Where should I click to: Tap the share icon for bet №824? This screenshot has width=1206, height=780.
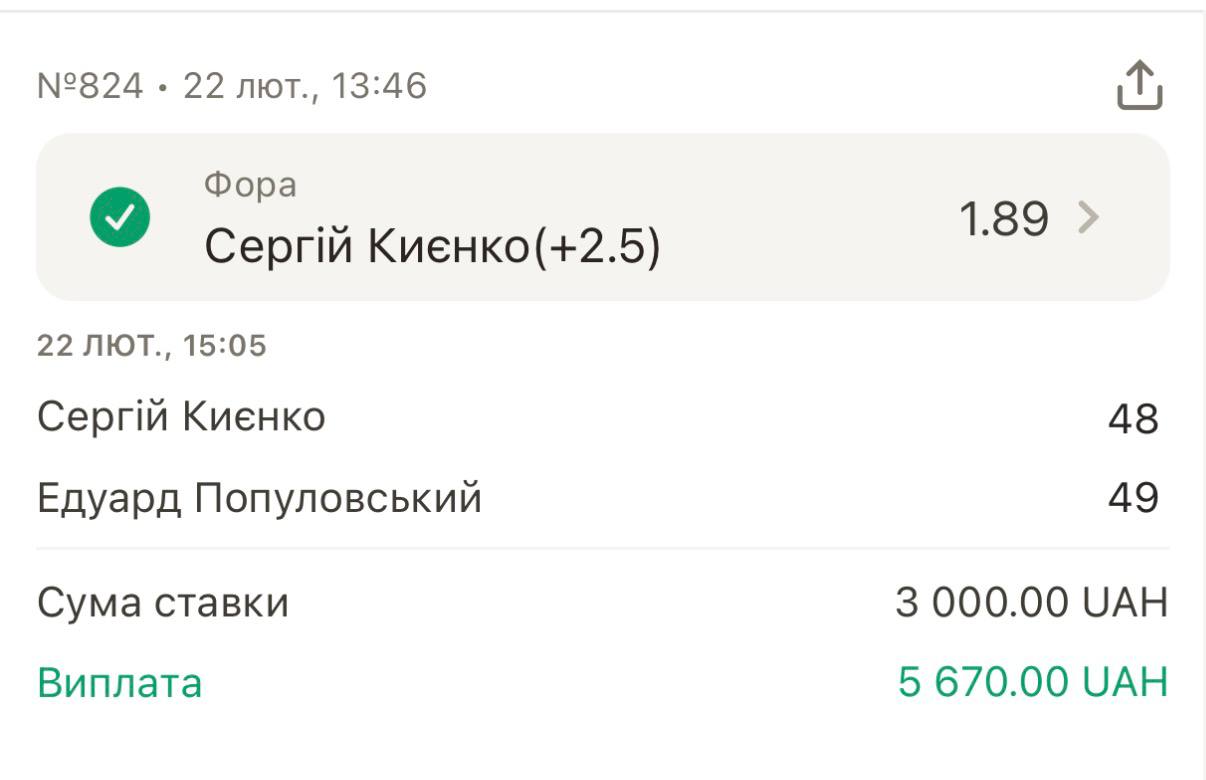pos(1139,85)
